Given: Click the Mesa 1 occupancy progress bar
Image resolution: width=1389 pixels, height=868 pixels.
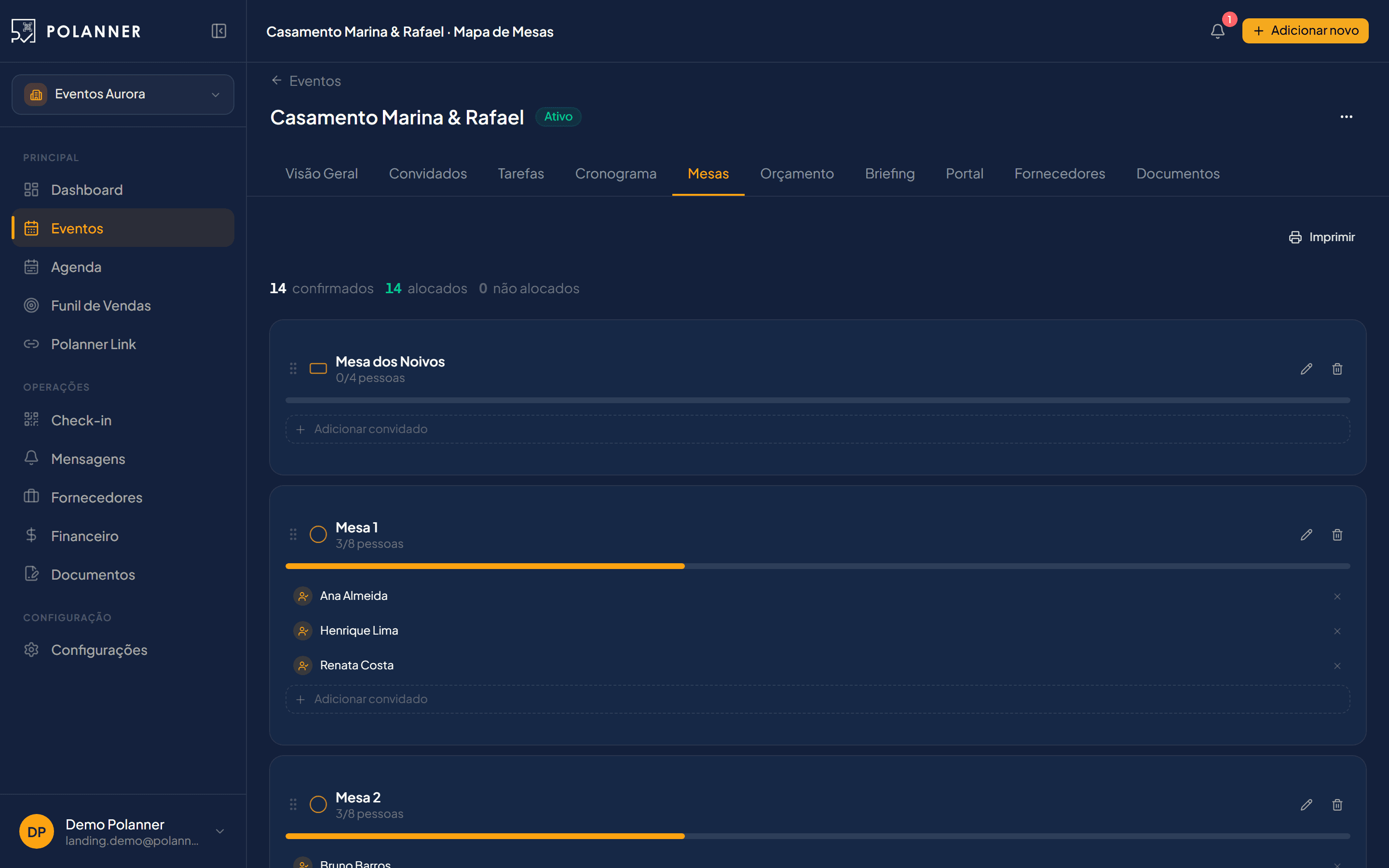Looking at the screenshot, I should point(818,566).
